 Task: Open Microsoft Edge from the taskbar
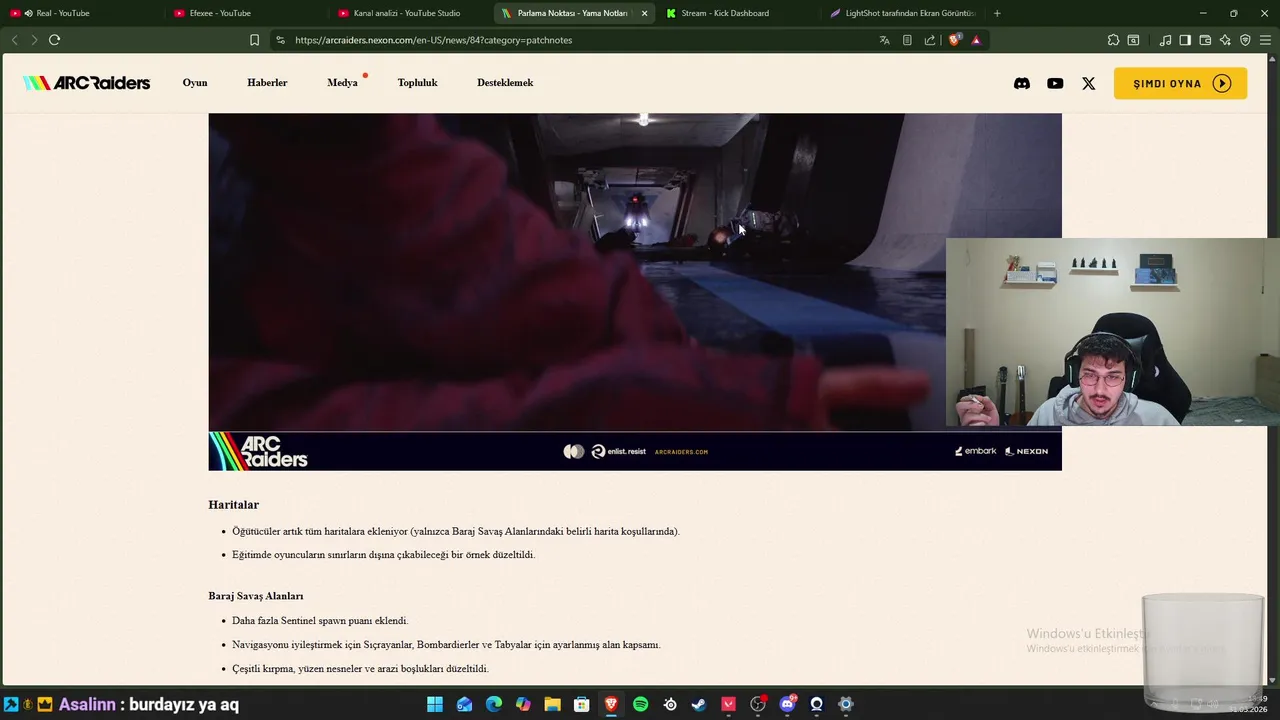(494, 704)
